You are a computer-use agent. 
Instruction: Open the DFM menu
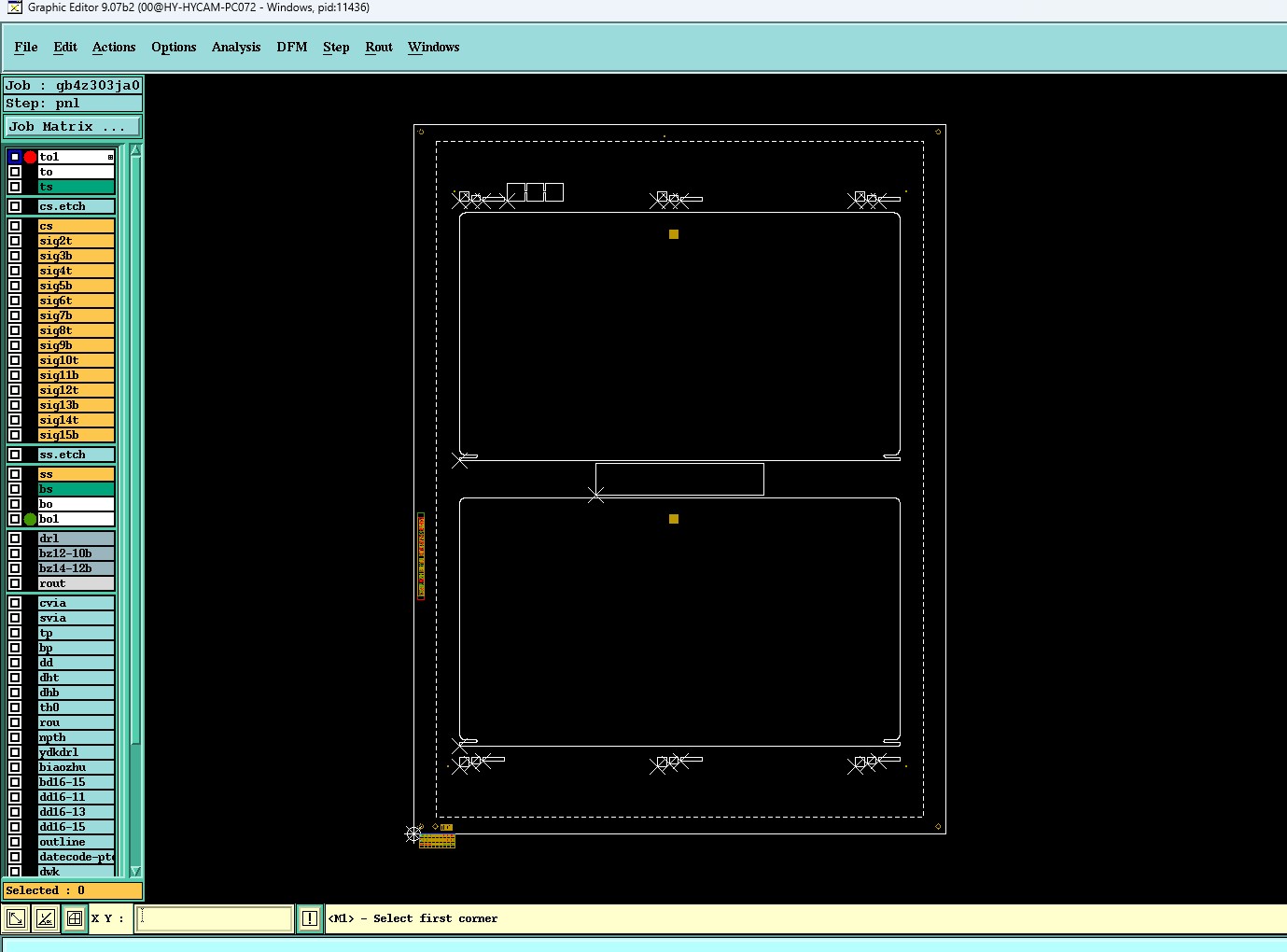(x=292, y=47)
